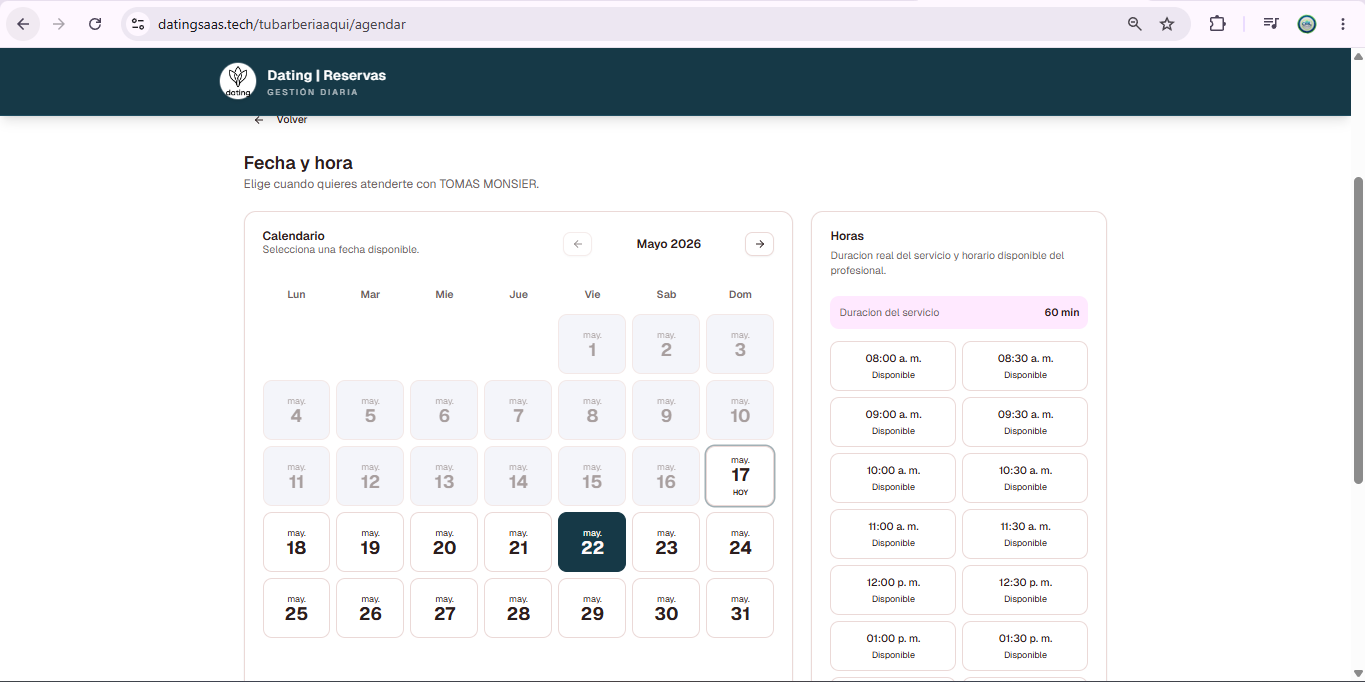Image resolution: width=1365 pixels, height=682 pixels.
Task: Open the media control icon in toolbar
Action: tap(1270, 24)
